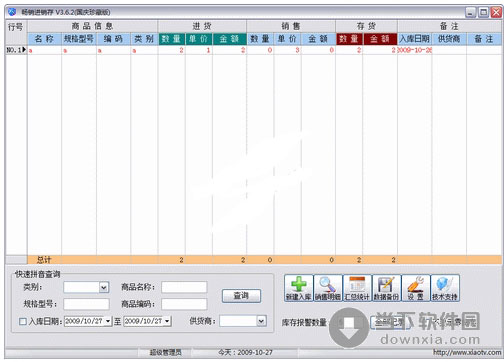Expand the 供货商 dropdown
This screenshot has width=504, height=362.
pos(261,321)
